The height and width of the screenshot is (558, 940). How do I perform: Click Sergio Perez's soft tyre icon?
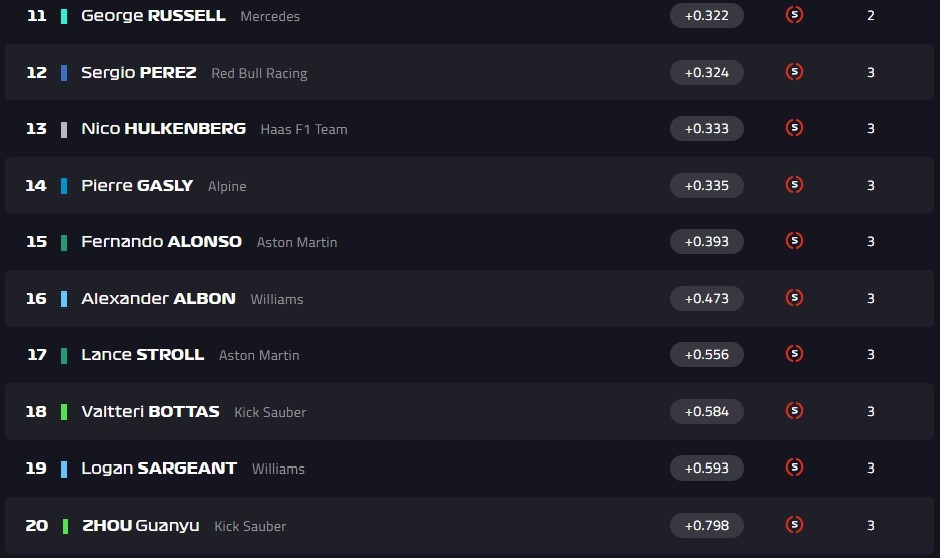coord(795,72)
